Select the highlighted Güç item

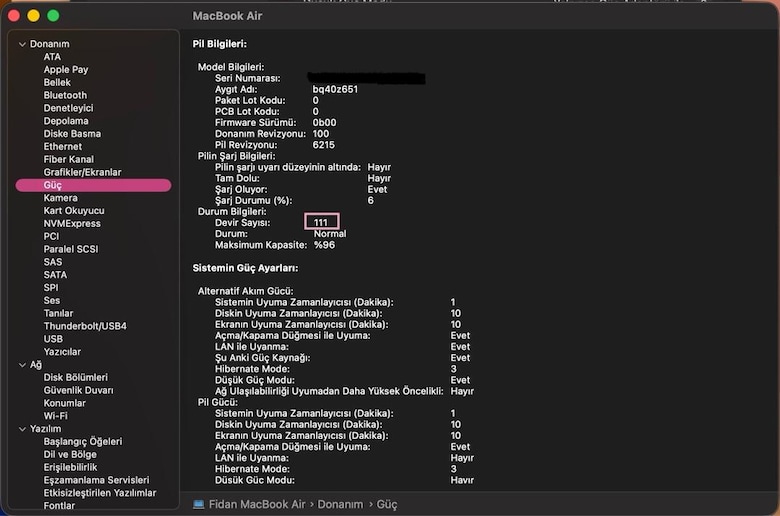pos(94,185)
